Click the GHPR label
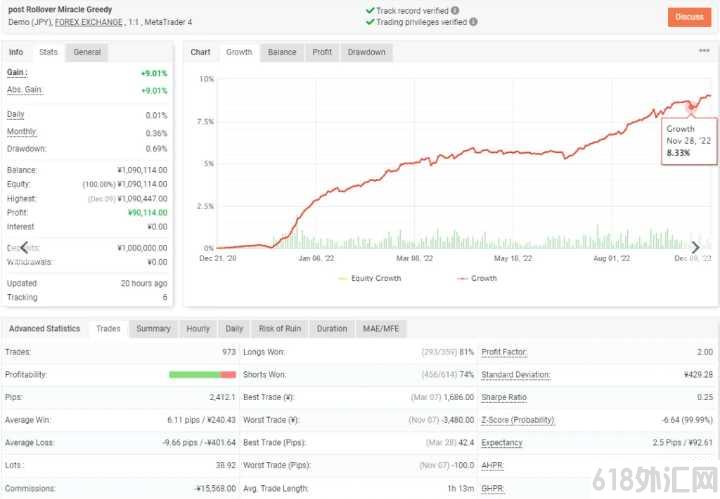The width and height of the screenshot is (720, 499). coord(492,488)
